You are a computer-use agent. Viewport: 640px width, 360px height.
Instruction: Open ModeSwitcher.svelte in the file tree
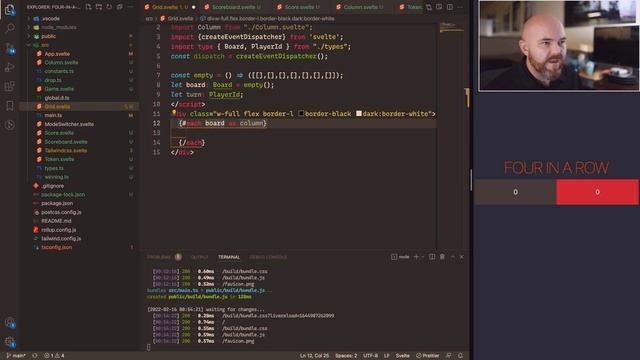(69, 124)
